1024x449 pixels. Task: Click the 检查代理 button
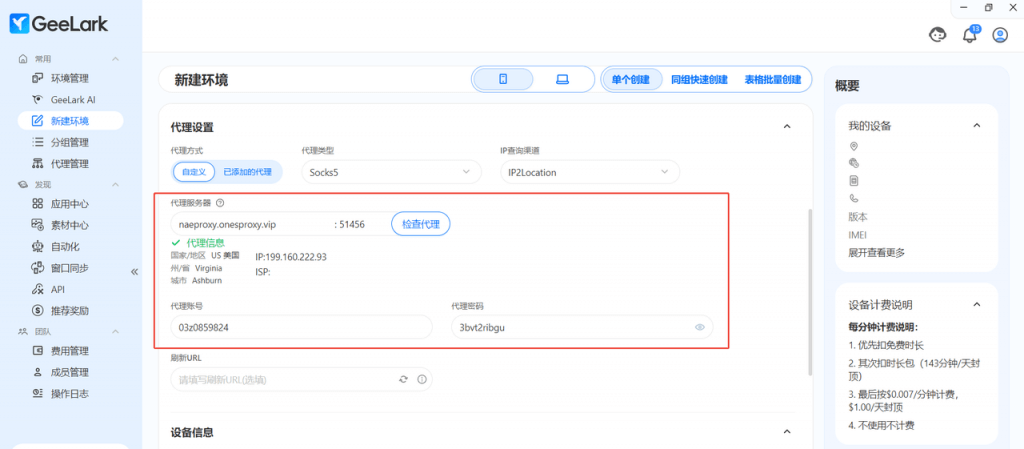tap(420, 224)
